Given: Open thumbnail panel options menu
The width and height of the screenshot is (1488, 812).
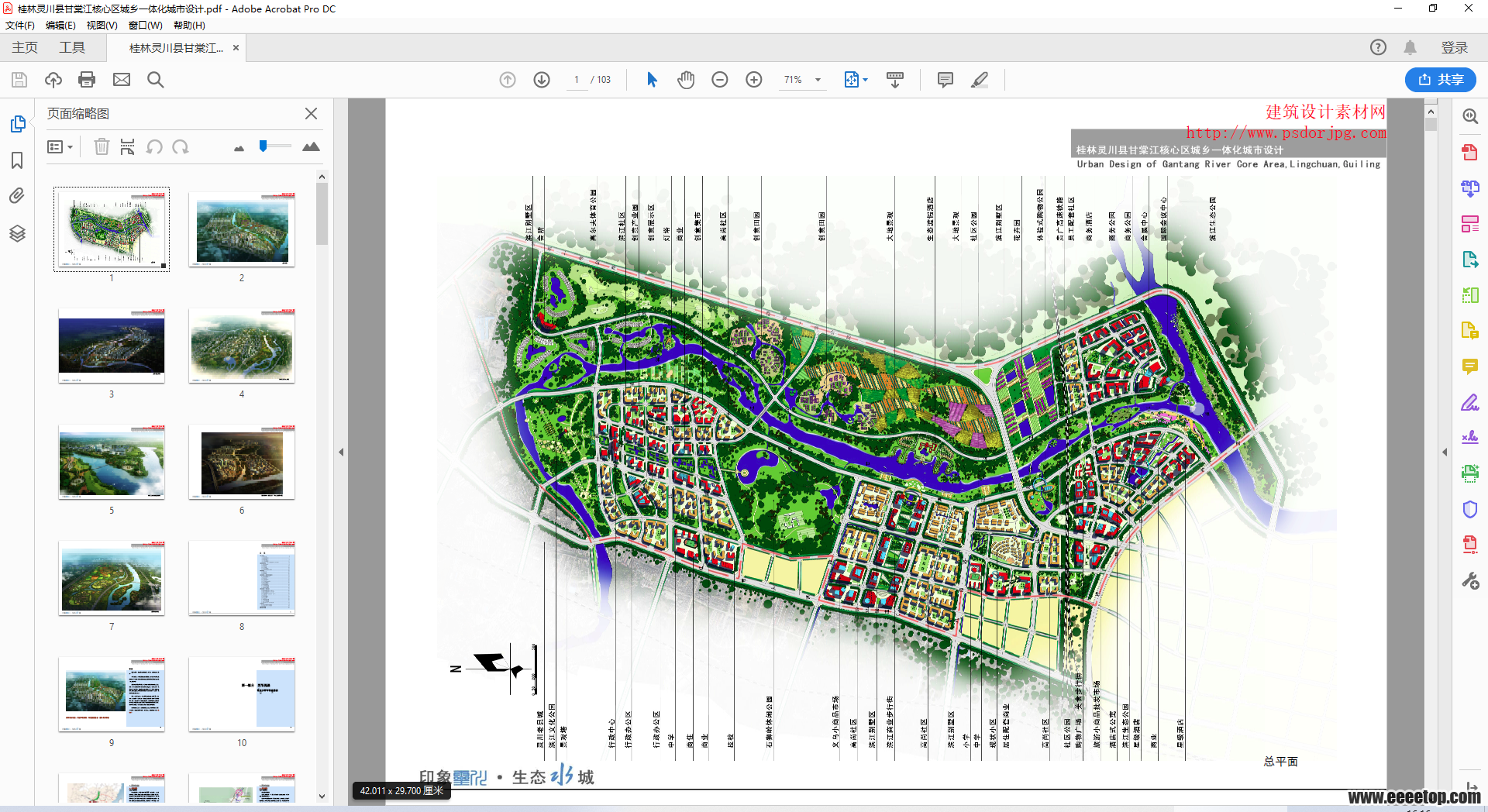Looking at the screenshot, I should point(60,146).
